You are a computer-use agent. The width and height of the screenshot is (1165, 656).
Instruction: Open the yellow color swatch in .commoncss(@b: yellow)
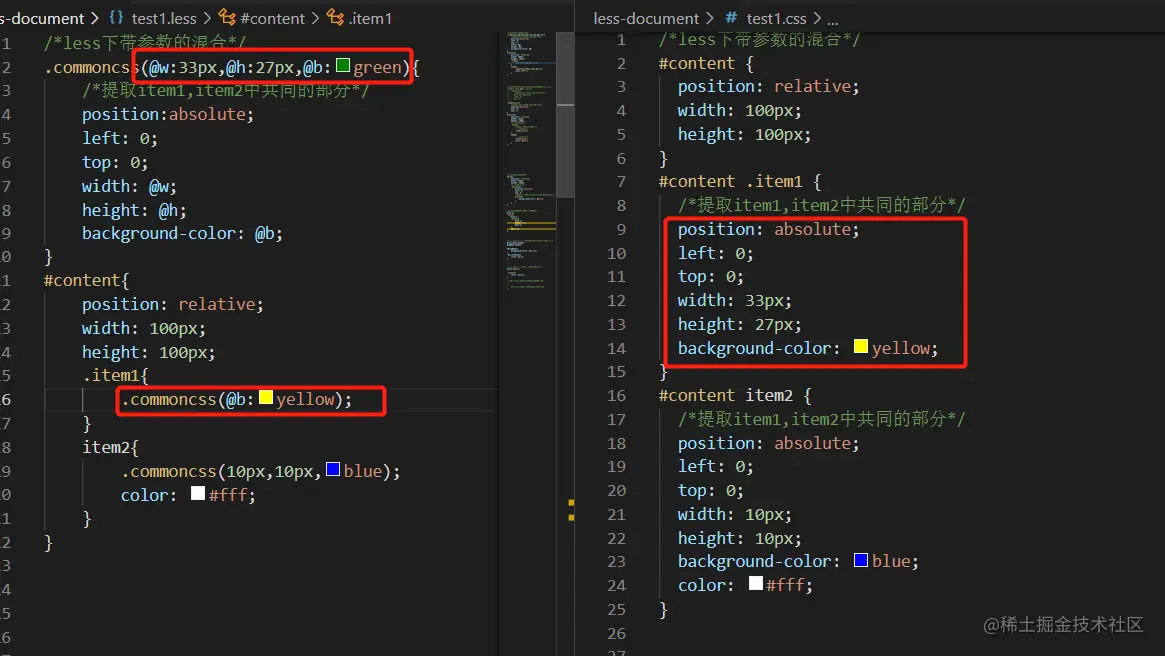265,397
